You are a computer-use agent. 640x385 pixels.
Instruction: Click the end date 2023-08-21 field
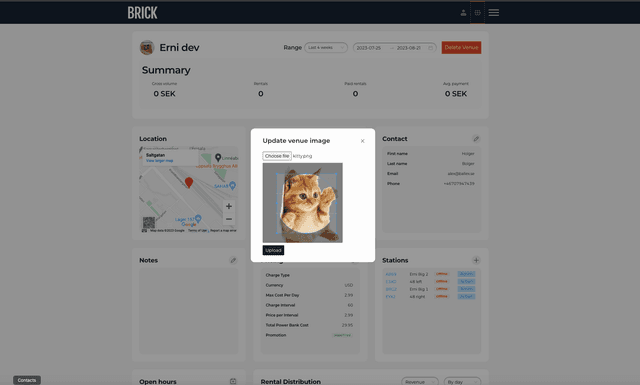[x=409, y=48]
